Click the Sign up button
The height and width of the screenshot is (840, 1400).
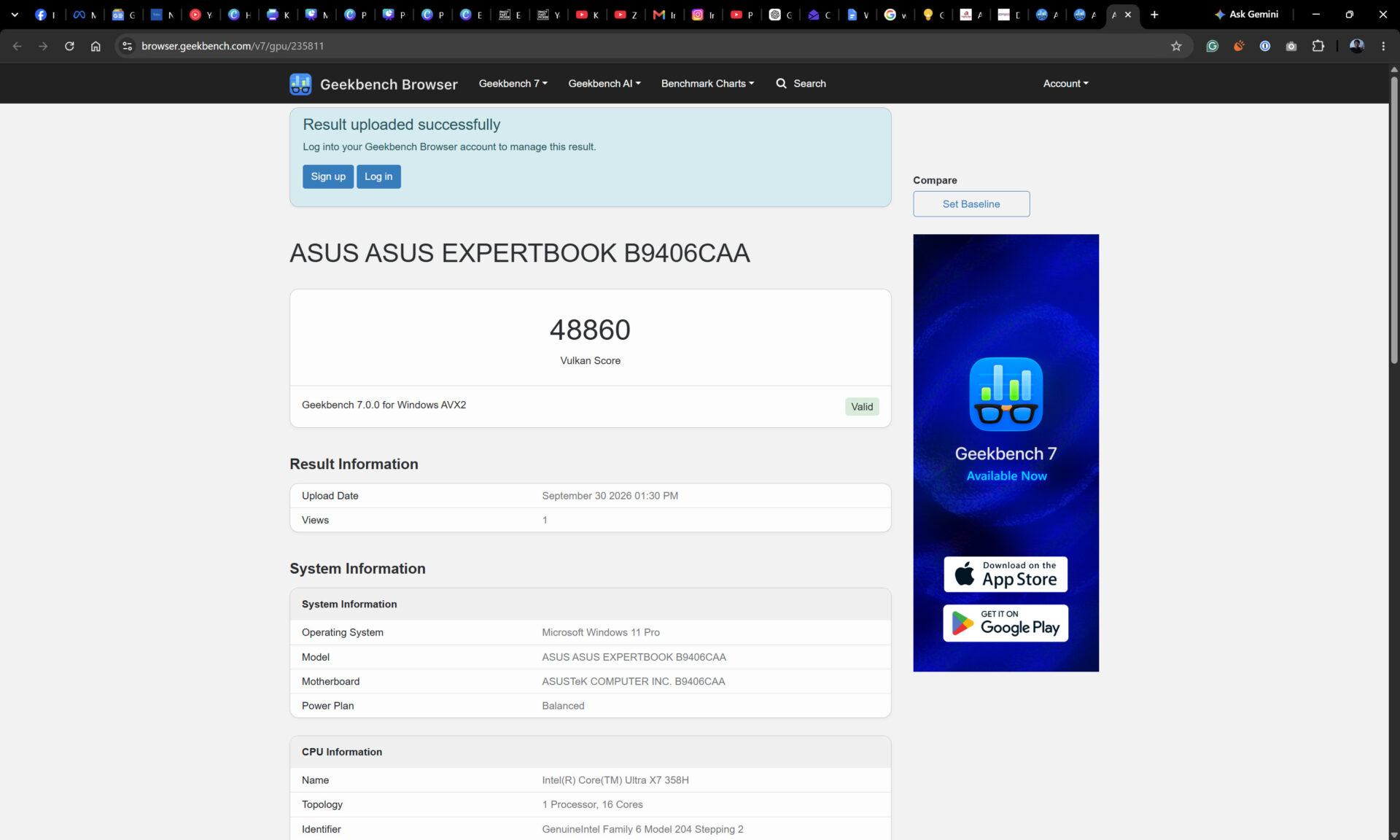pyautogui.click(x=328, y=176)
